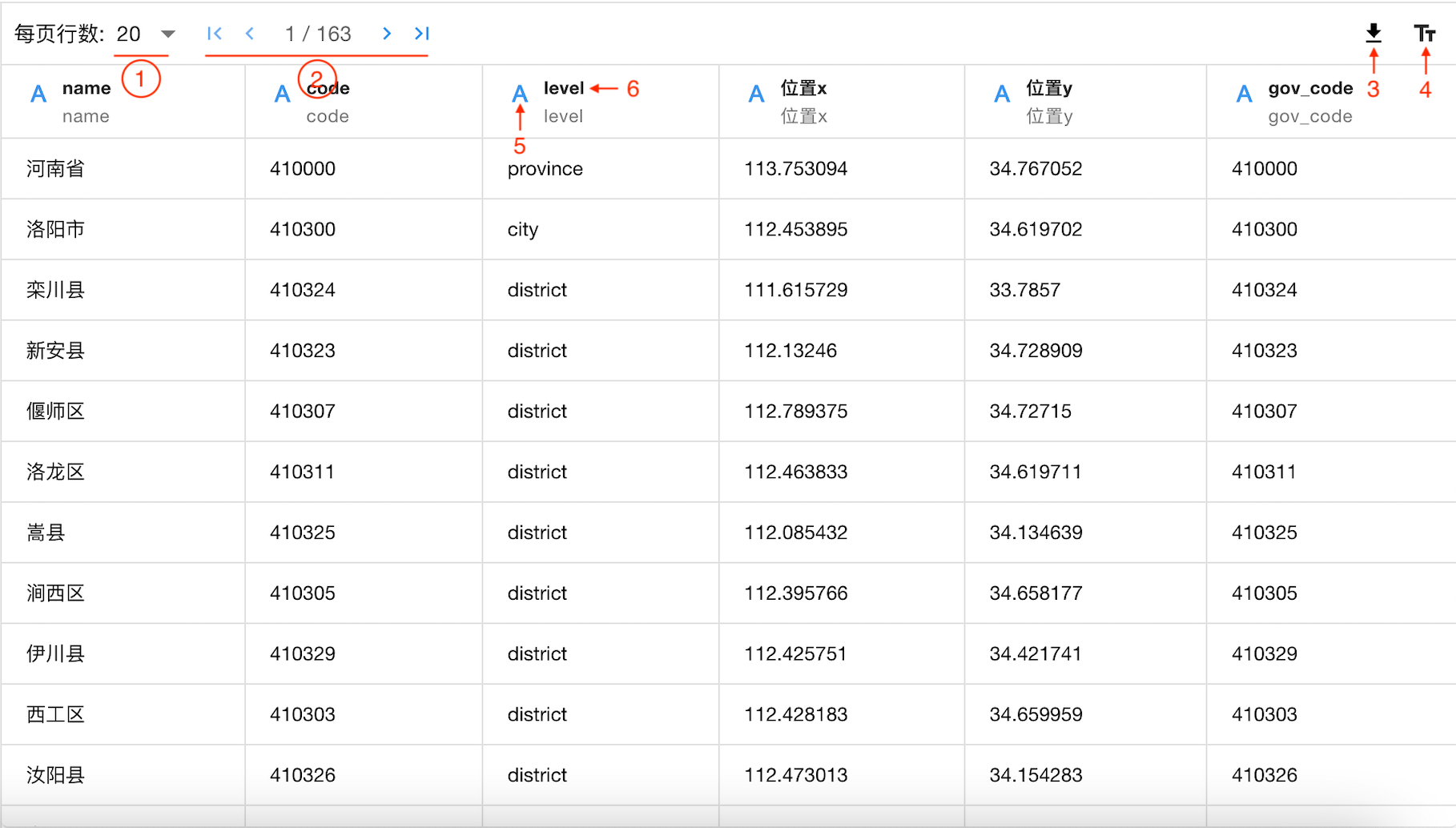Click the page indicator 1 / 163
The width and height of the screenshot is (1456, 828).
point(318,34)
